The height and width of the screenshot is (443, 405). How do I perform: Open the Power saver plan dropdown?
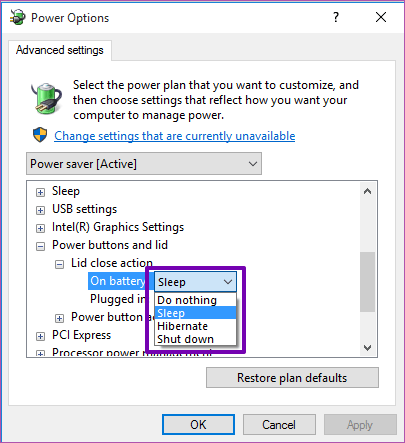144,164
